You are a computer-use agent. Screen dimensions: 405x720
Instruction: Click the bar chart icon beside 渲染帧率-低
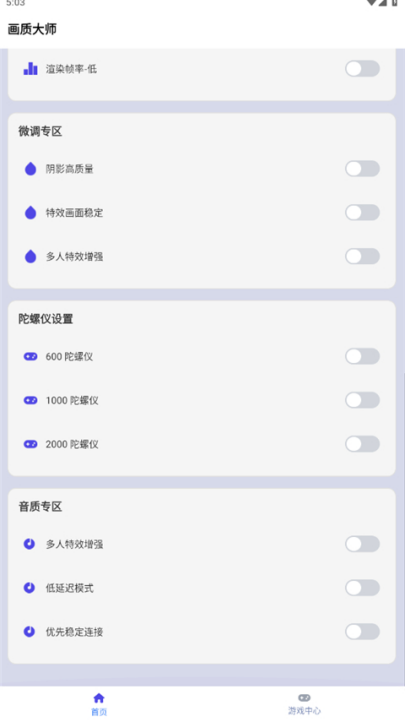[x=30, y=69]
